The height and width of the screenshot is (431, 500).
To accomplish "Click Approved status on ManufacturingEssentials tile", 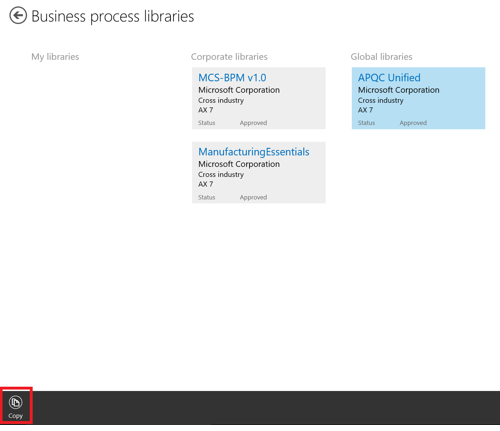I will click(253, 197).
